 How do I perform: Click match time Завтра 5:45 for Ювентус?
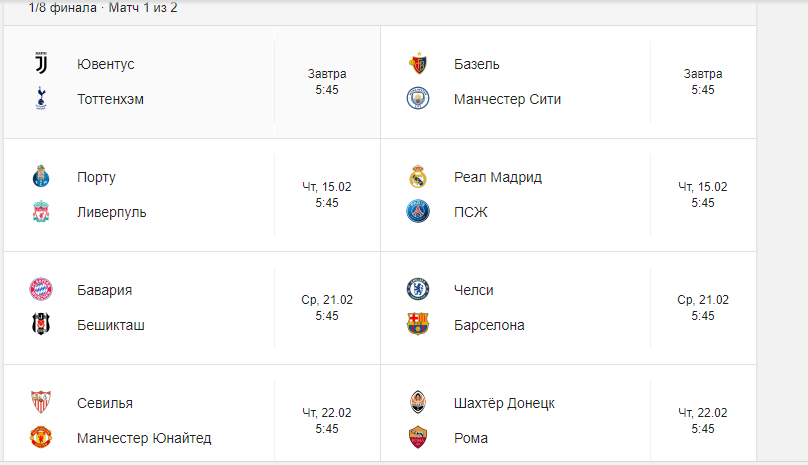click(x=327, y=82)
